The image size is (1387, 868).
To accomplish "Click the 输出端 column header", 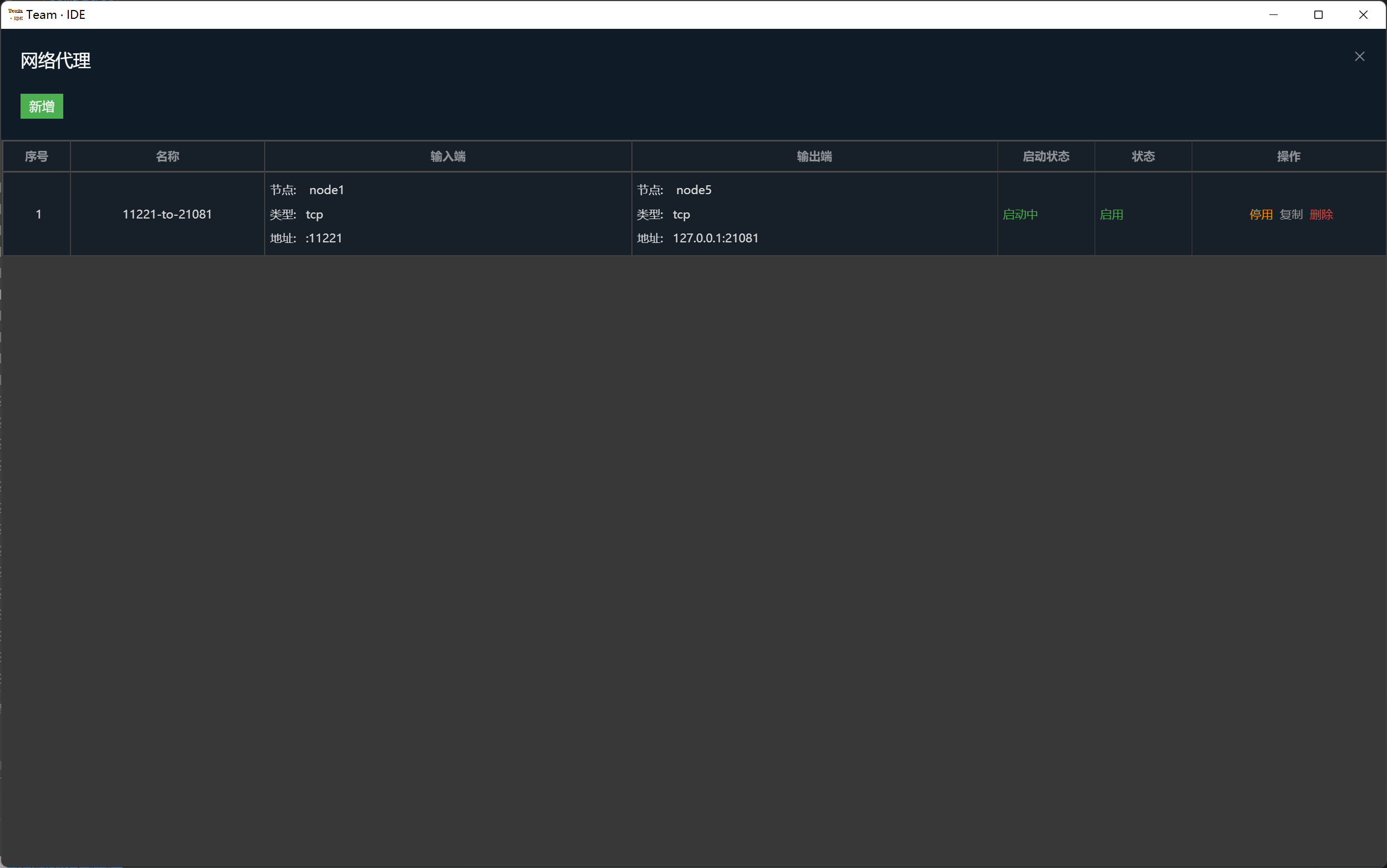I will click(x=814, y=156).
